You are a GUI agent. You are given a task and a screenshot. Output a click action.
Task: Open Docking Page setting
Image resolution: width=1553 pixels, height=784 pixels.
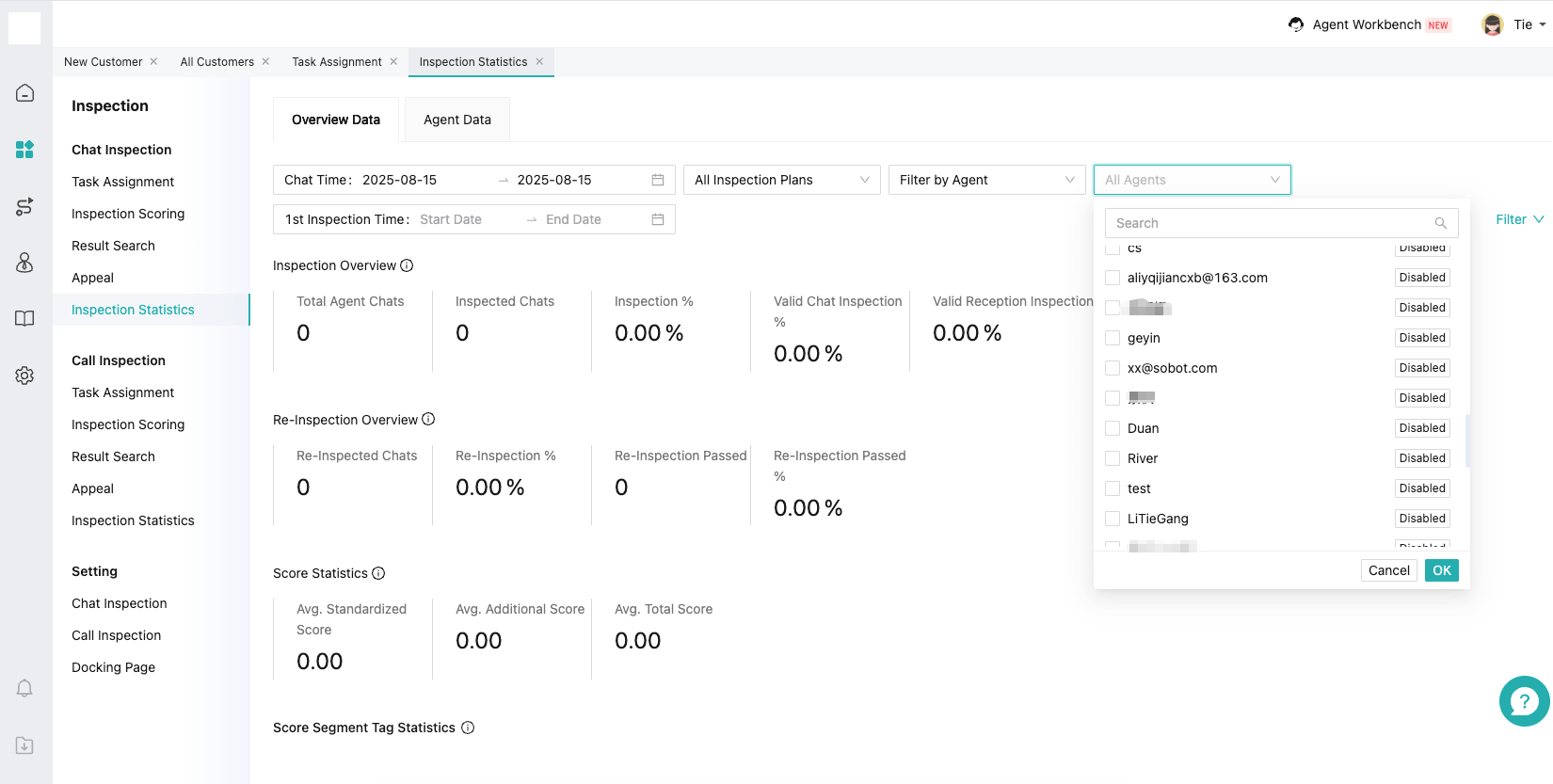tap(113, 667)
